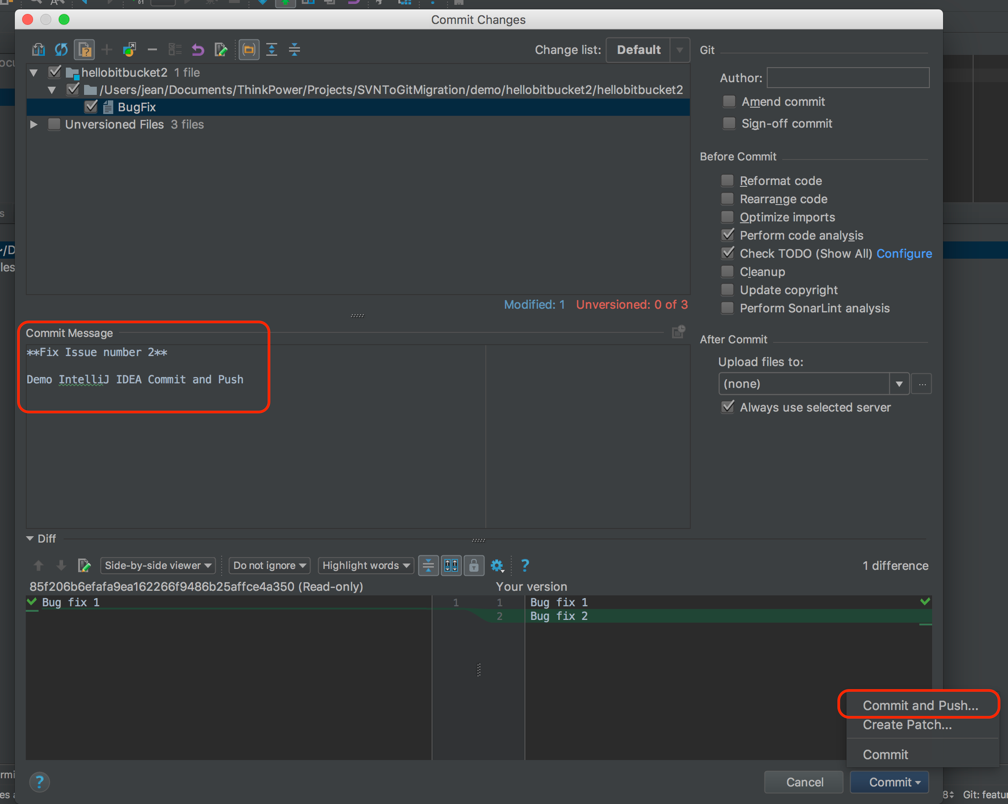Enable Optimize imports option
Screen dimensions: 1008x804
pos(727,217)
